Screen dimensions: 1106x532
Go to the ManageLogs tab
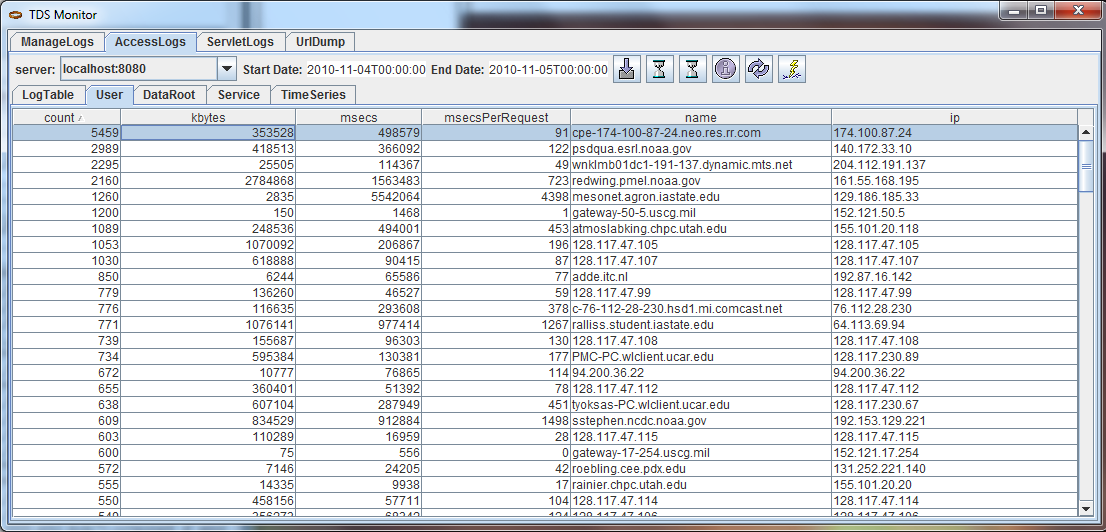click(x=57, y=42)
